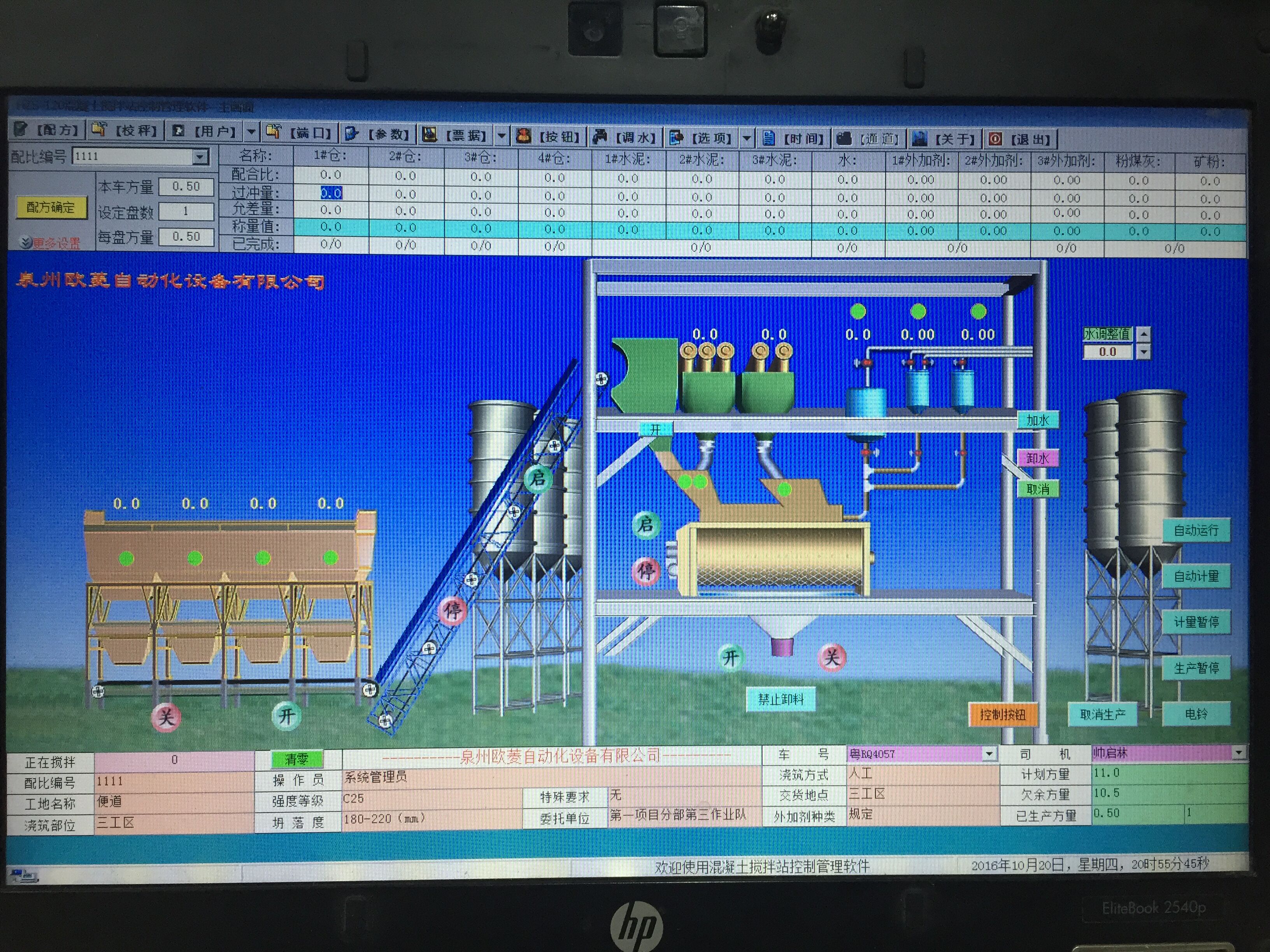Open the 通道 channel item
Screen dimensions: 1270x952
coord(869,139)
